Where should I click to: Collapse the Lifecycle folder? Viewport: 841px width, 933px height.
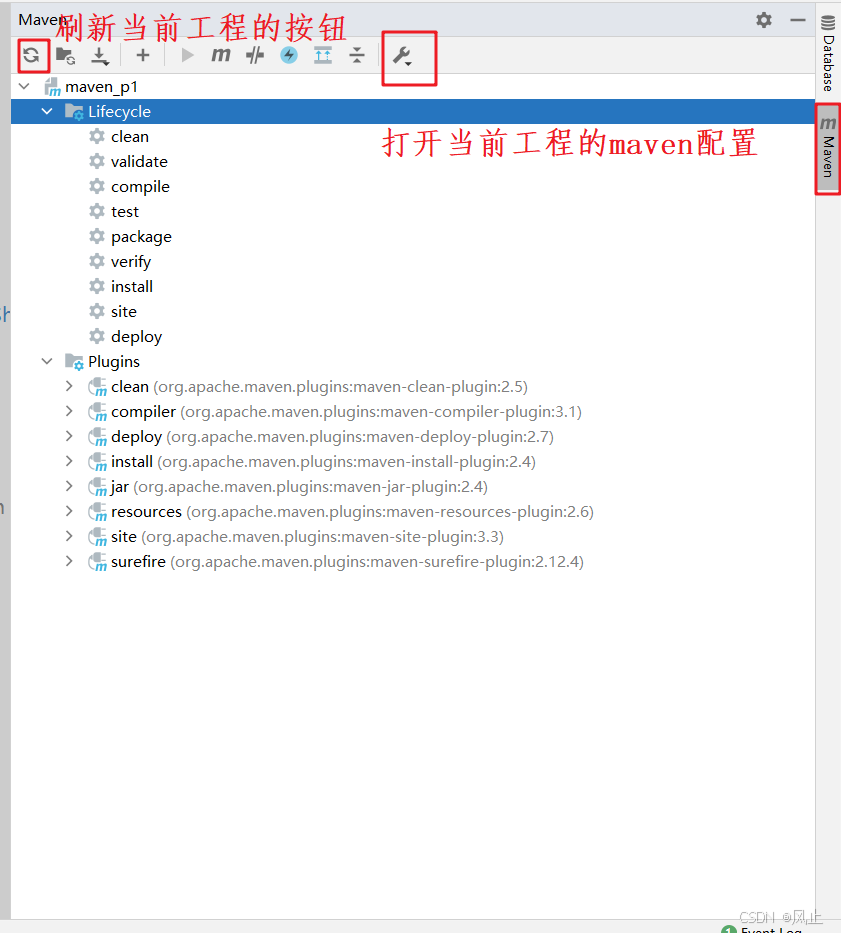pos(47,111)
